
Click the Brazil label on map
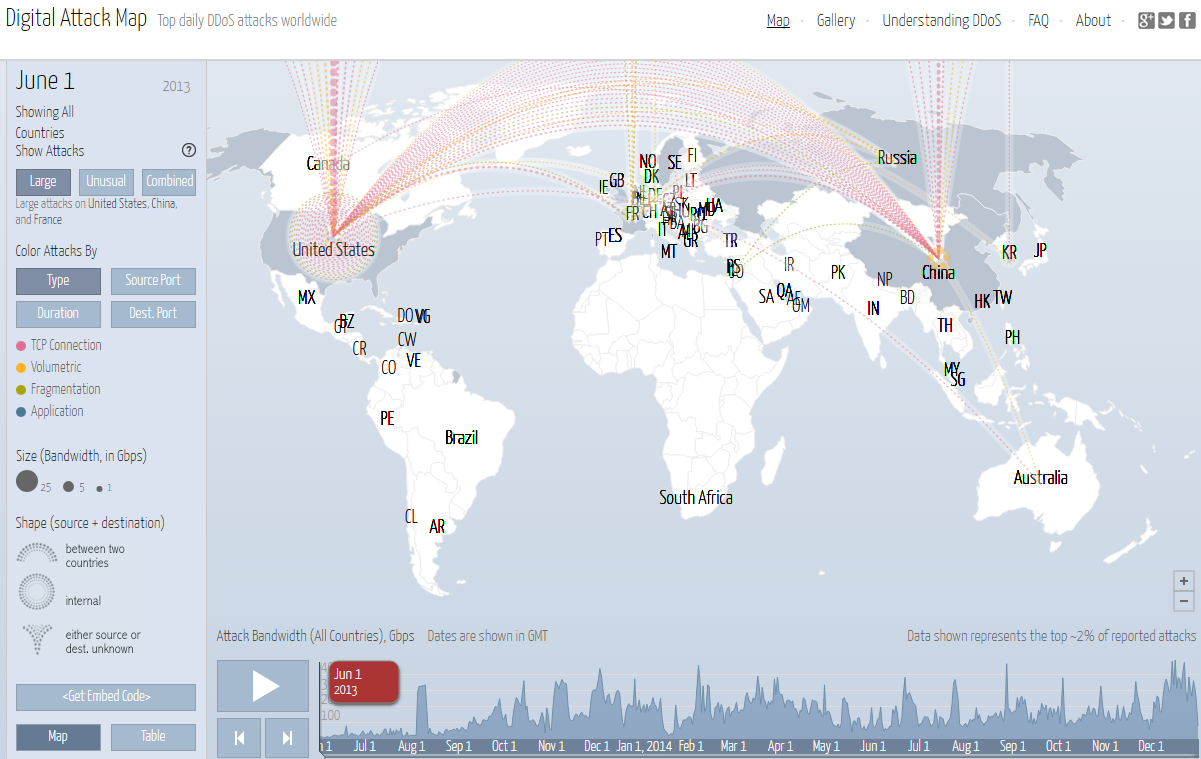point(461,438)
